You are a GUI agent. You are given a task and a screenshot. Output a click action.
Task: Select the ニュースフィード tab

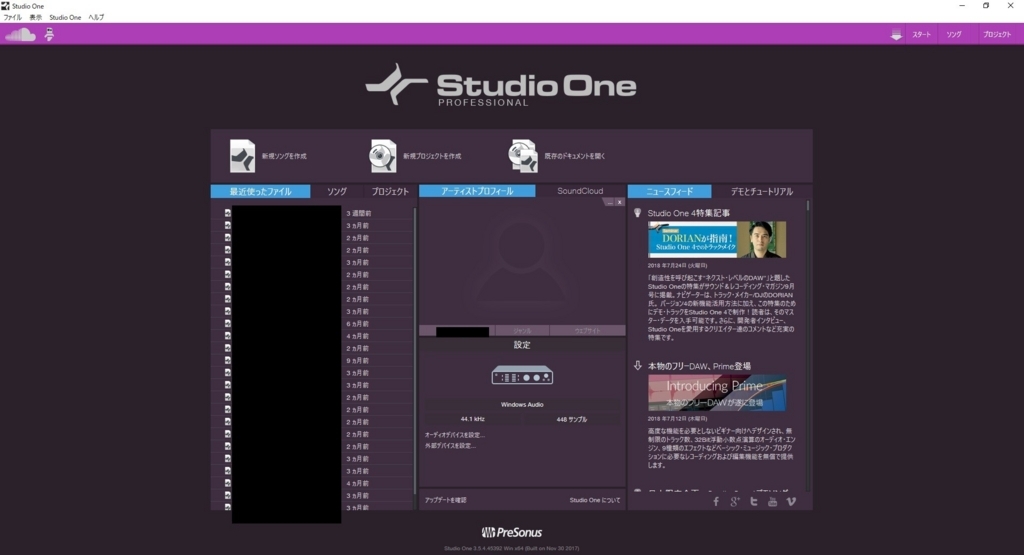(x=669, y=191)
